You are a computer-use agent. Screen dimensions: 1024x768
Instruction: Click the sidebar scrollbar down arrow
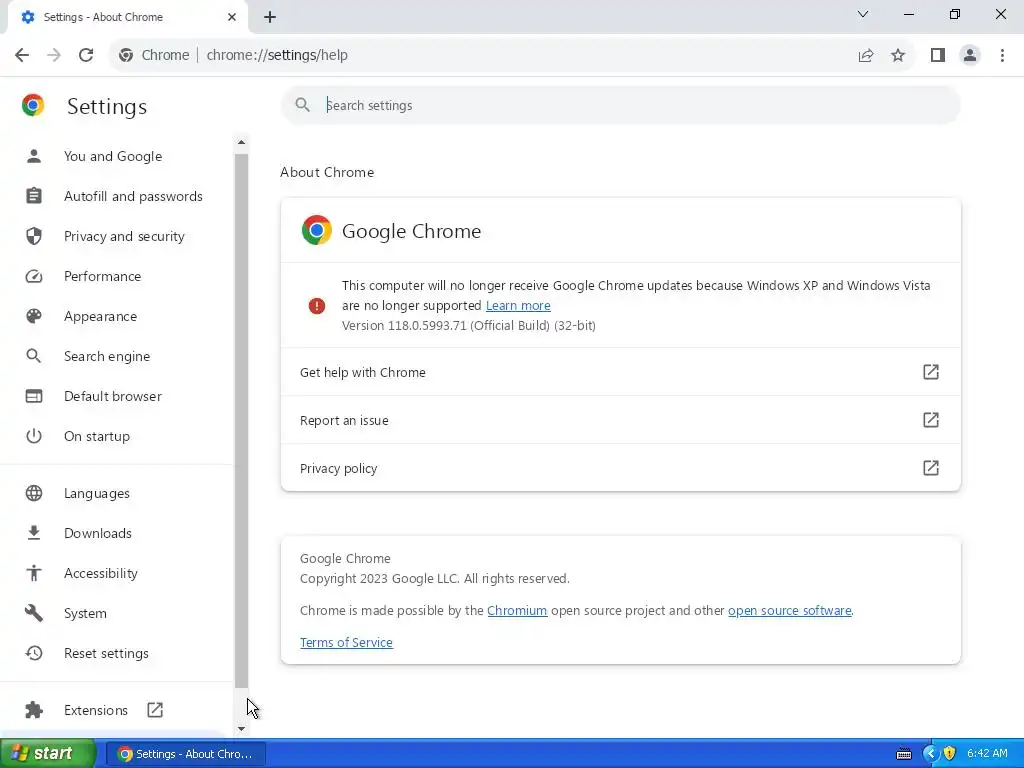pos(242,729)
